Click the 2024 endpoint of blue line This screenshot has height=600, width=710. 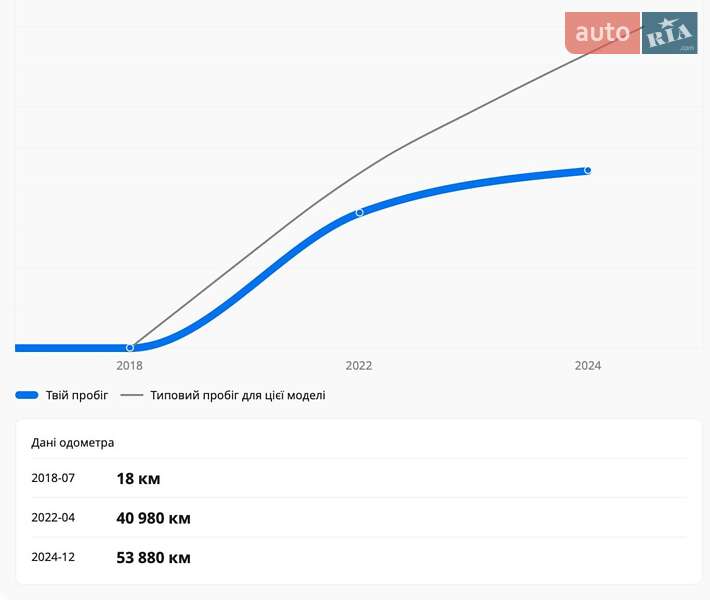(588, 170)
